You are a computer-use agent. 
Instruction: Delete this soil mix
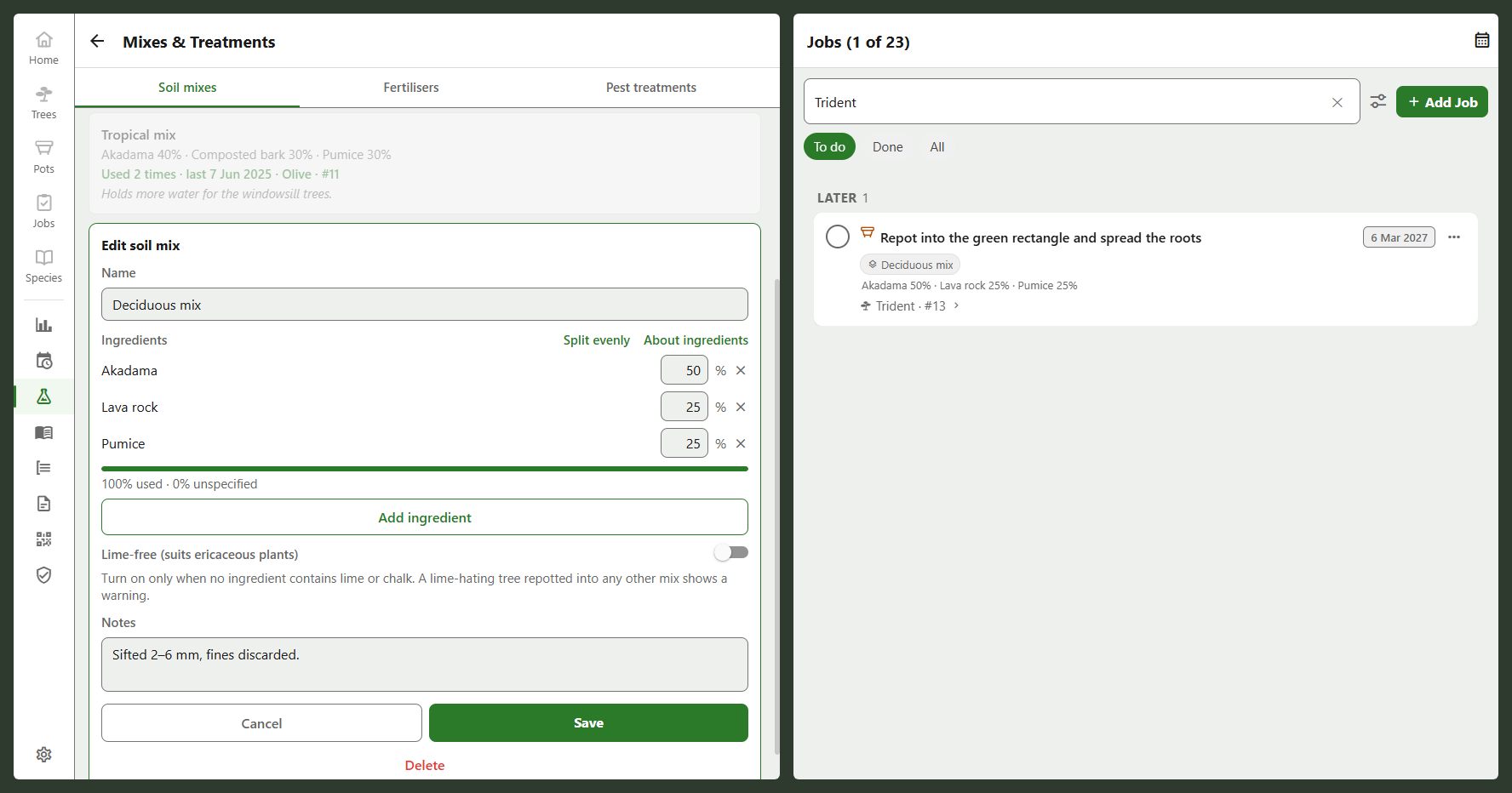(x=425, y=765)
